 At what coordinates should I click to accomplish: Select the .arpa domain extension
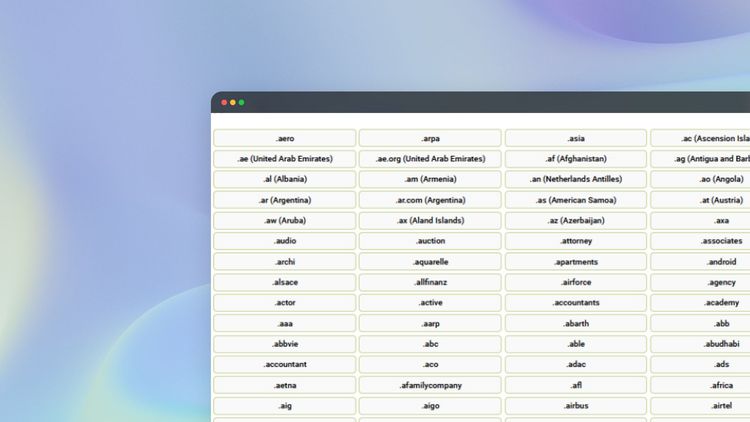[430, 138]
